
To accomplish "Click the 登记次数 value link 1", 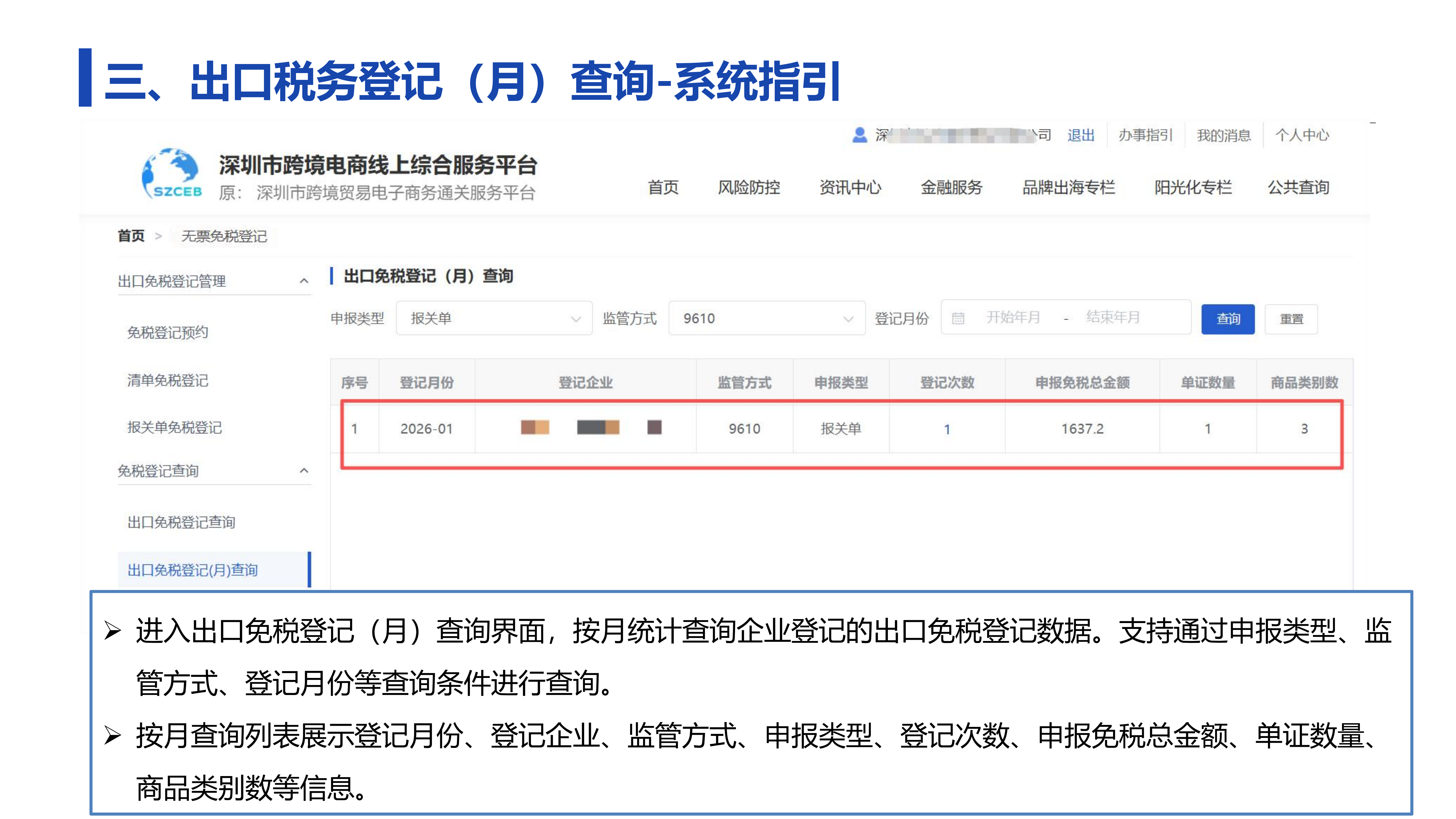I will (947, 429).
